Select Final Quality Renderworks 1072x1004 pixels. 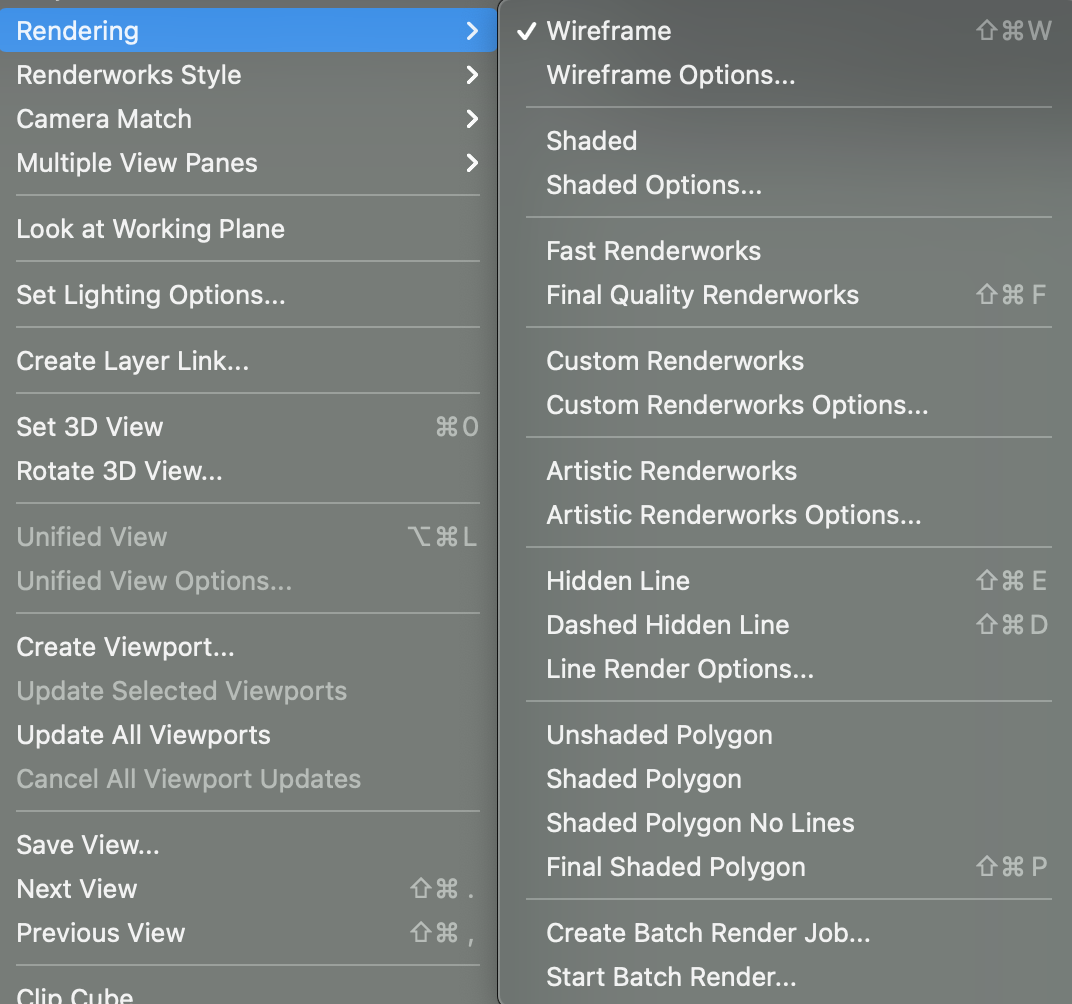coord(702,295)
